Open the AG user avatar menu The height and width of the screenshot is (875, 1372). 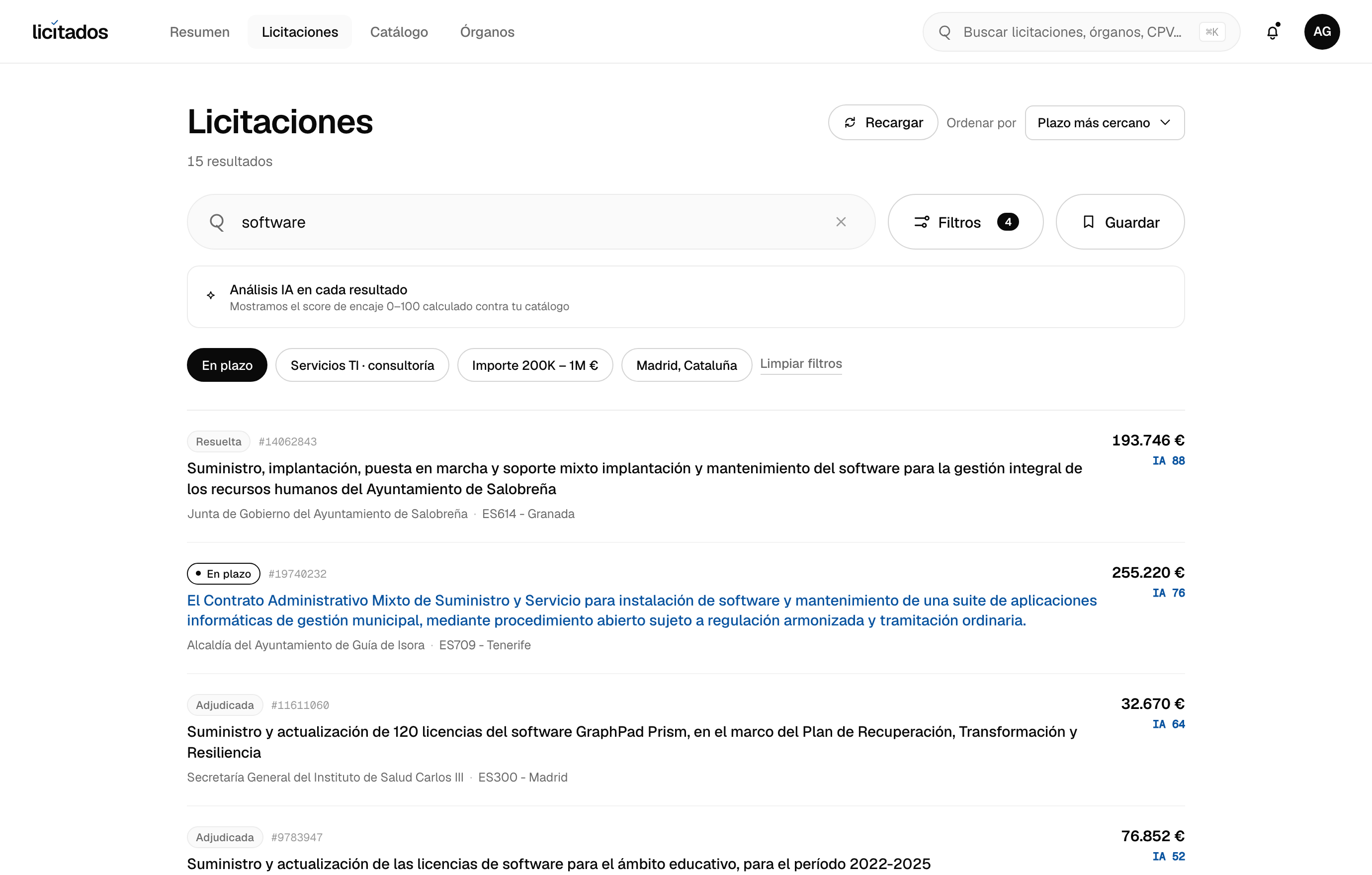tap(1322, 32)
